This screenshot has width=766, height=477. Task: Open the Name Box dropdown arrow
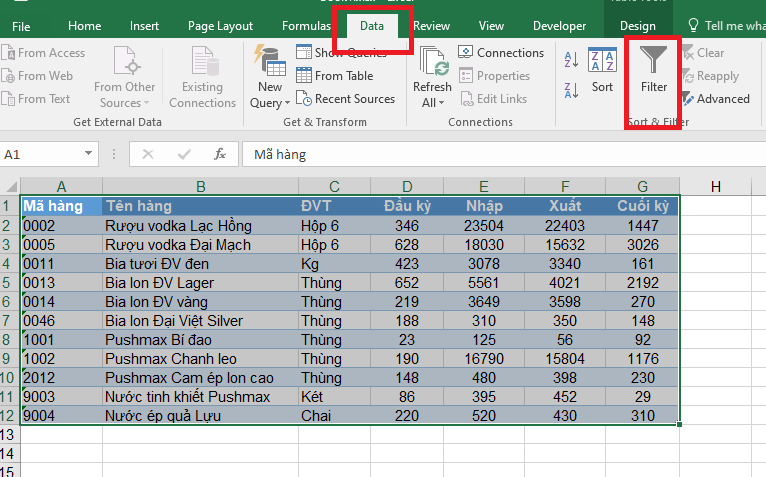coord(89,155)
